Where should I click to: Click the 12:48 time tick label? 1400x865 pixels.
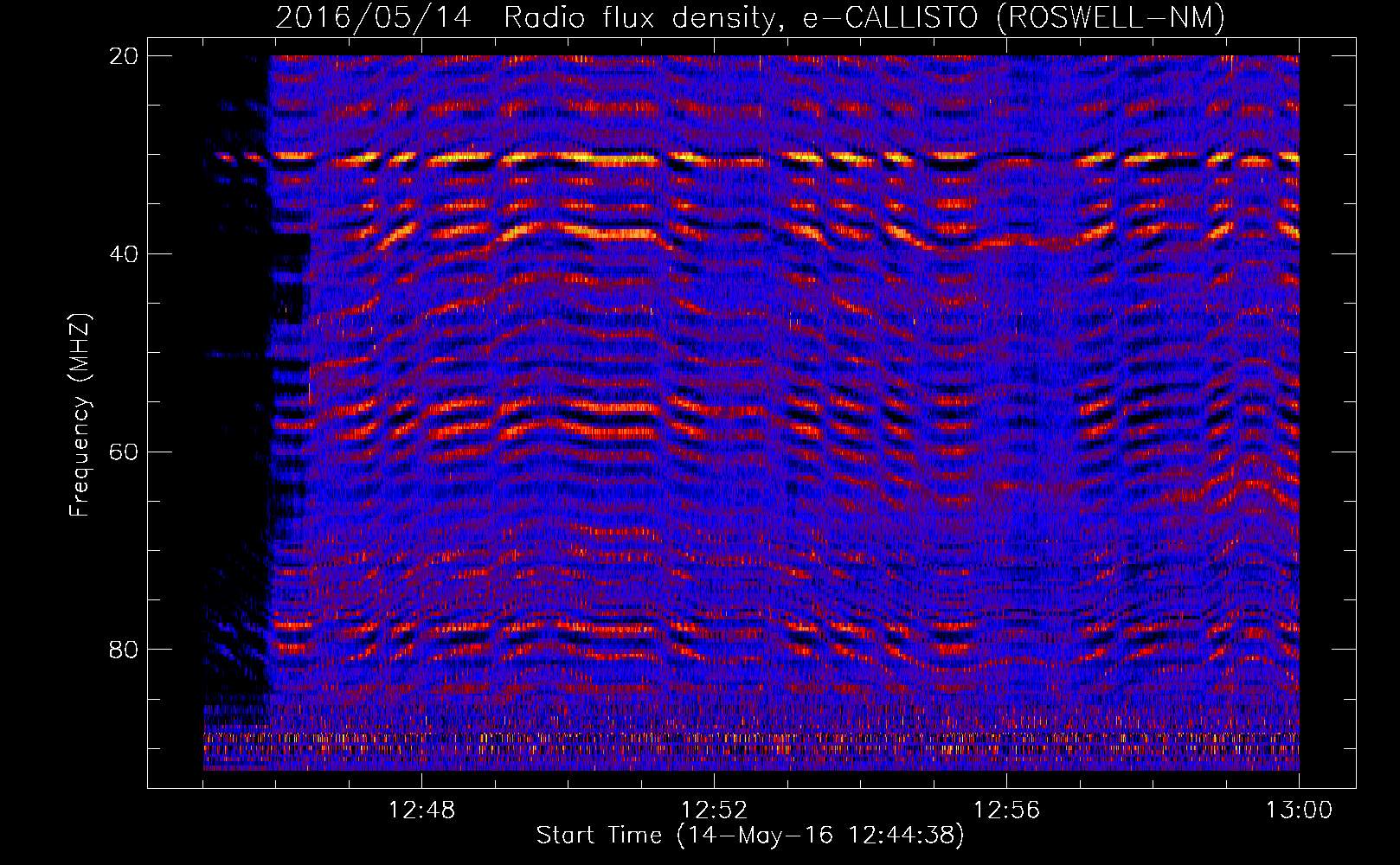coord(422,811)
